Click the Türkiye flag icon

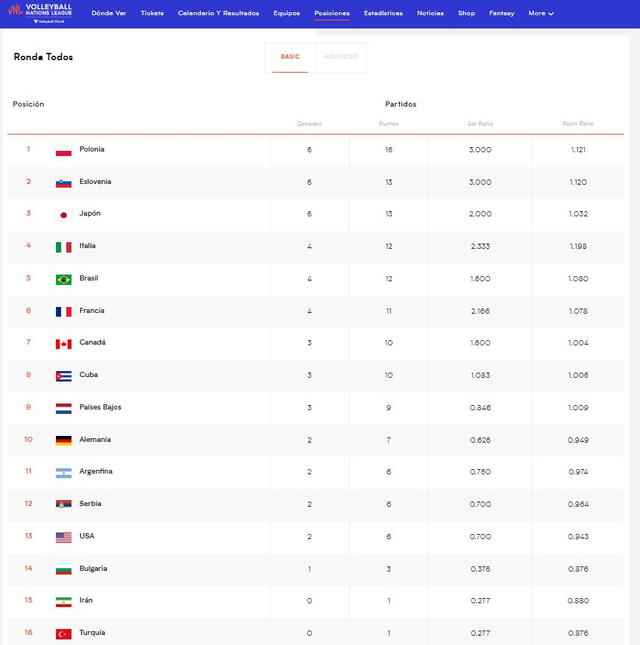click(x=63, y=633)
